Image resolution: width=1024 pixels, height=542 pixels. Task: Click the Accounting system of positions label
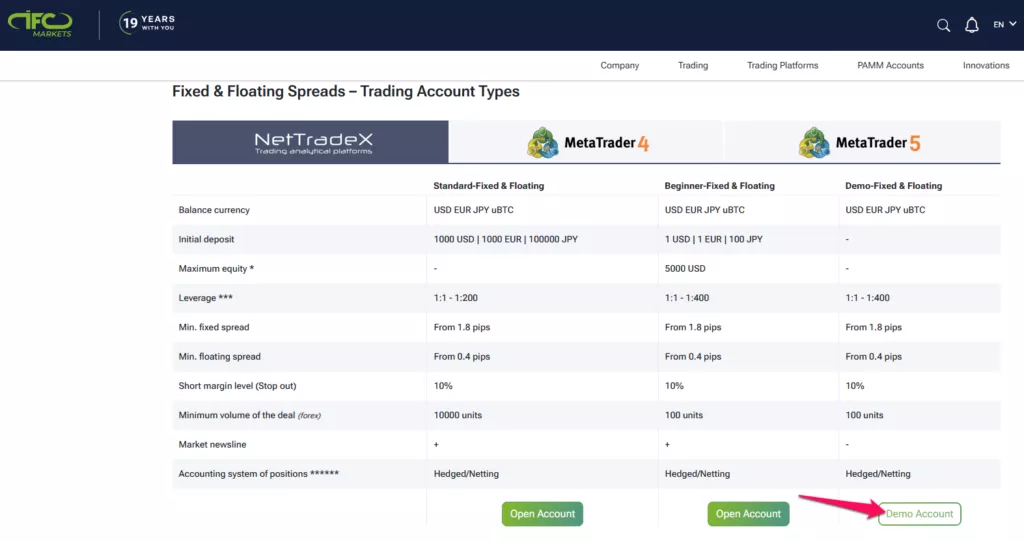(x=259, y=474)
